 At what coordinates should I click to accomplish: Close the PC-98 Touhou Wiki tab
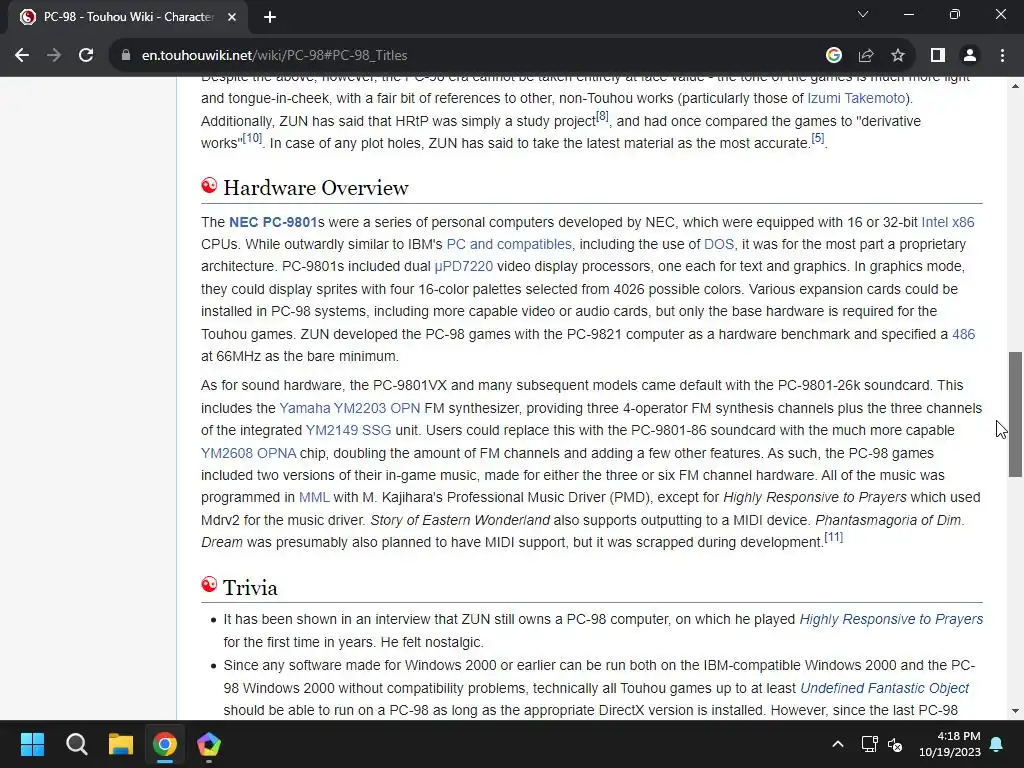pos(232,17)
